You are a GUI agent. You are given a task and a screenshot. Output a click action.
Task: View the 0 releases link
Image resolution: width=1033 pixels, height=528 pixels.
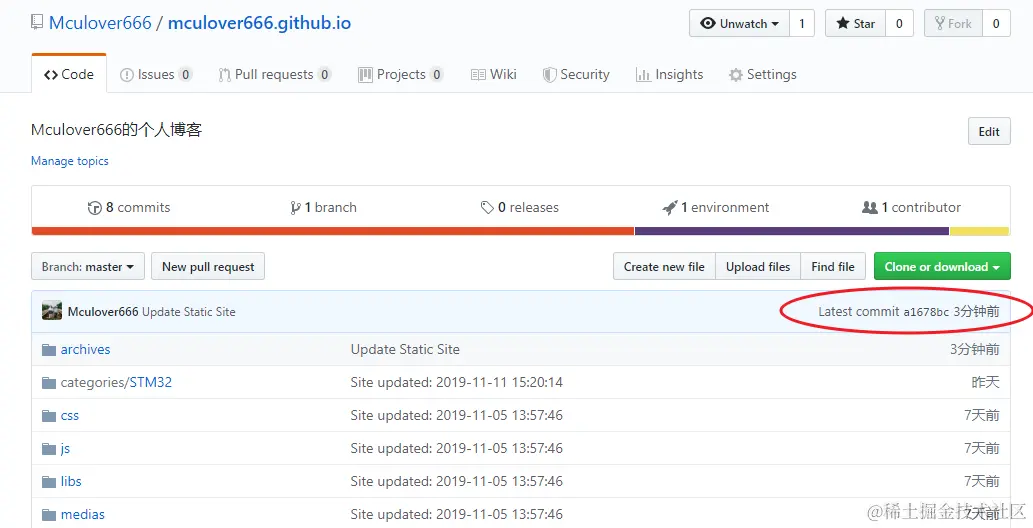pos(520,208)
